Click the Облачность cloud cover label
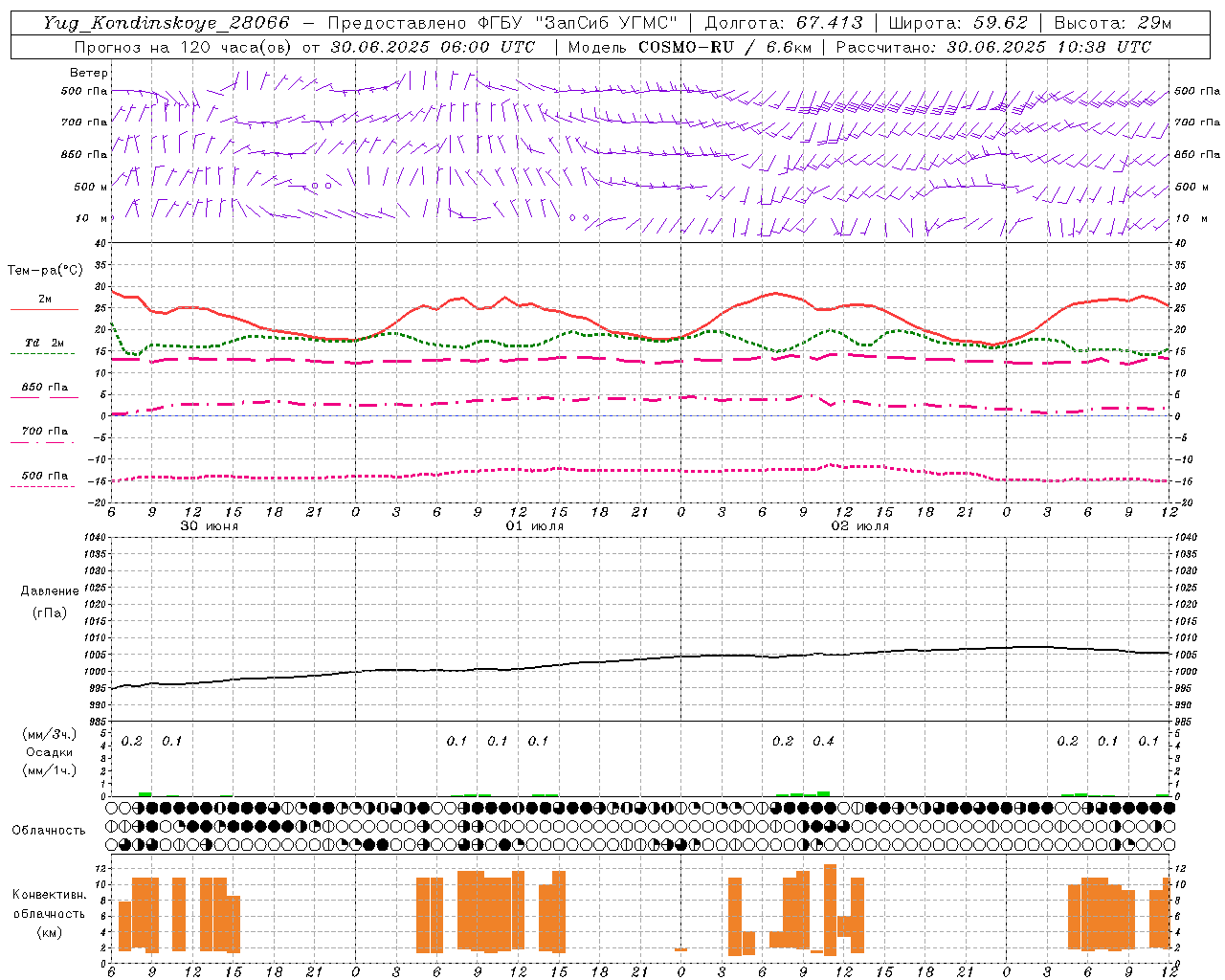 49,830
